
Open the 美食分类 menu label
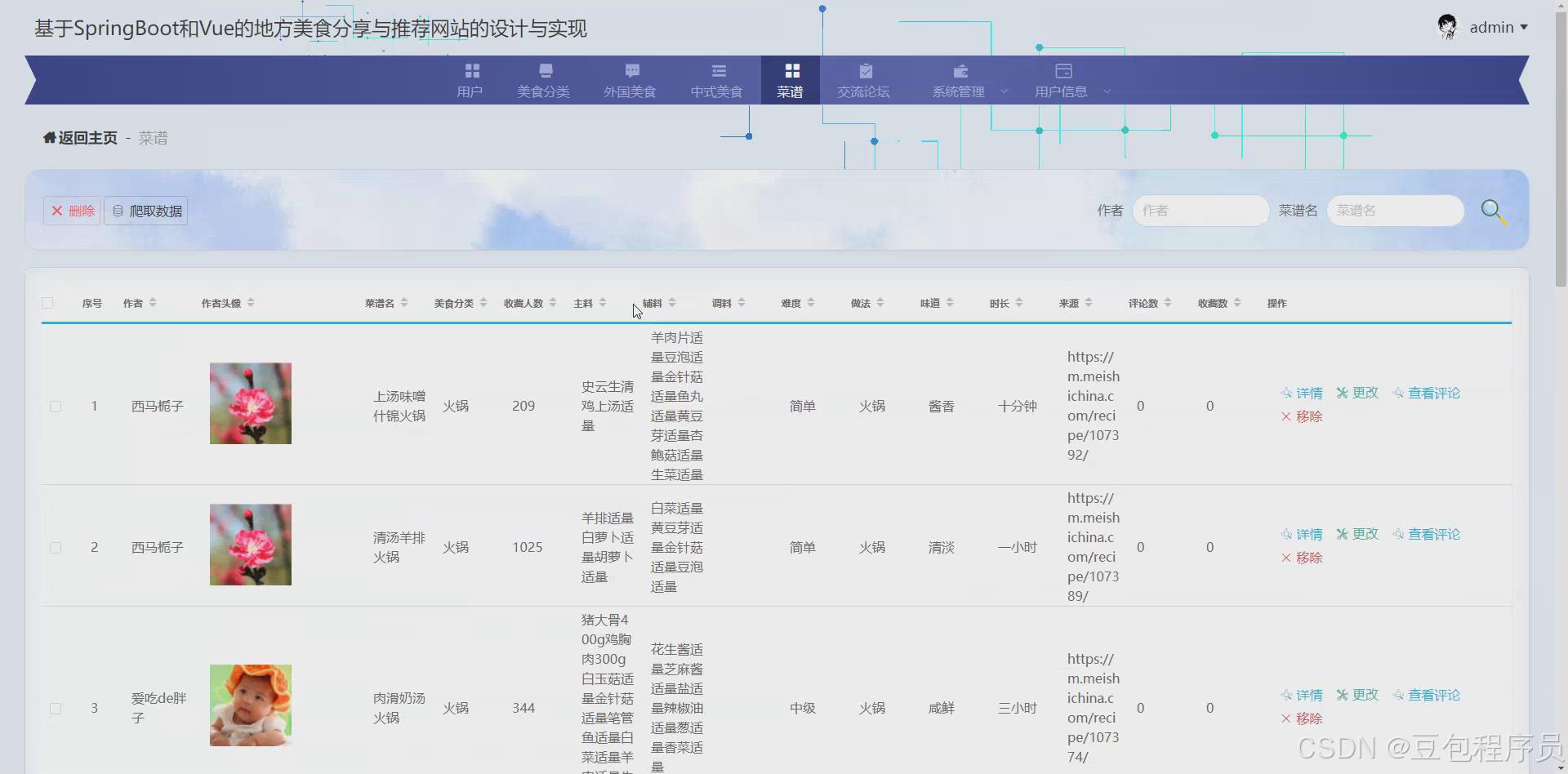pyautogui.click(x=543, y=92)
